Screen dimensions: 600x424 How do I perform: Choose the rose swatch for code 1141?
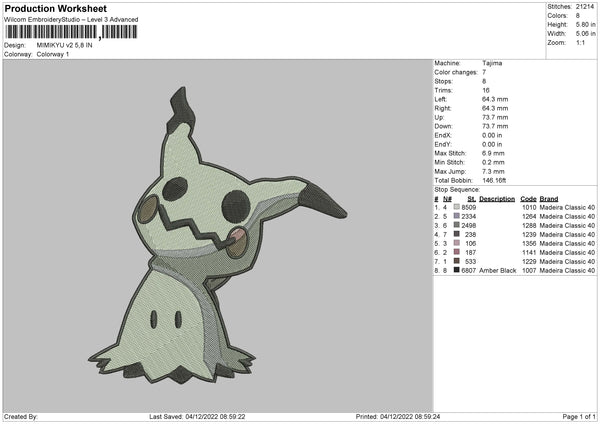click(x=457, y=252)
